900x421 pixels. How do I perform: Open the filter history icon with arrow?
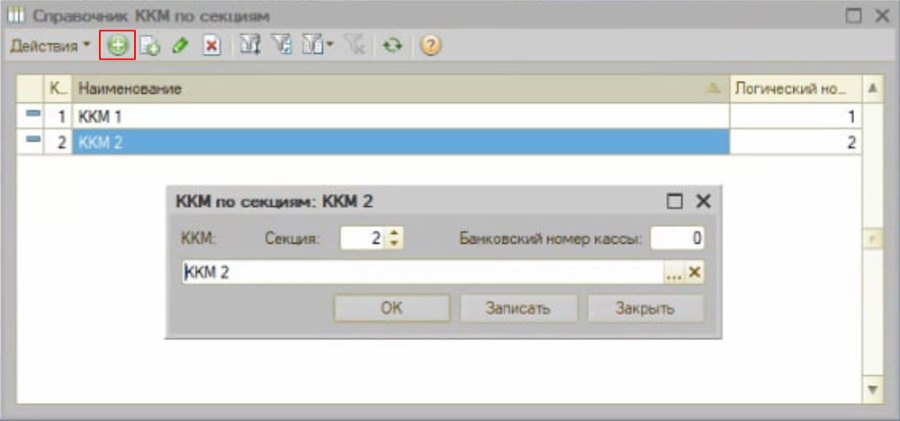coord(317,46)
